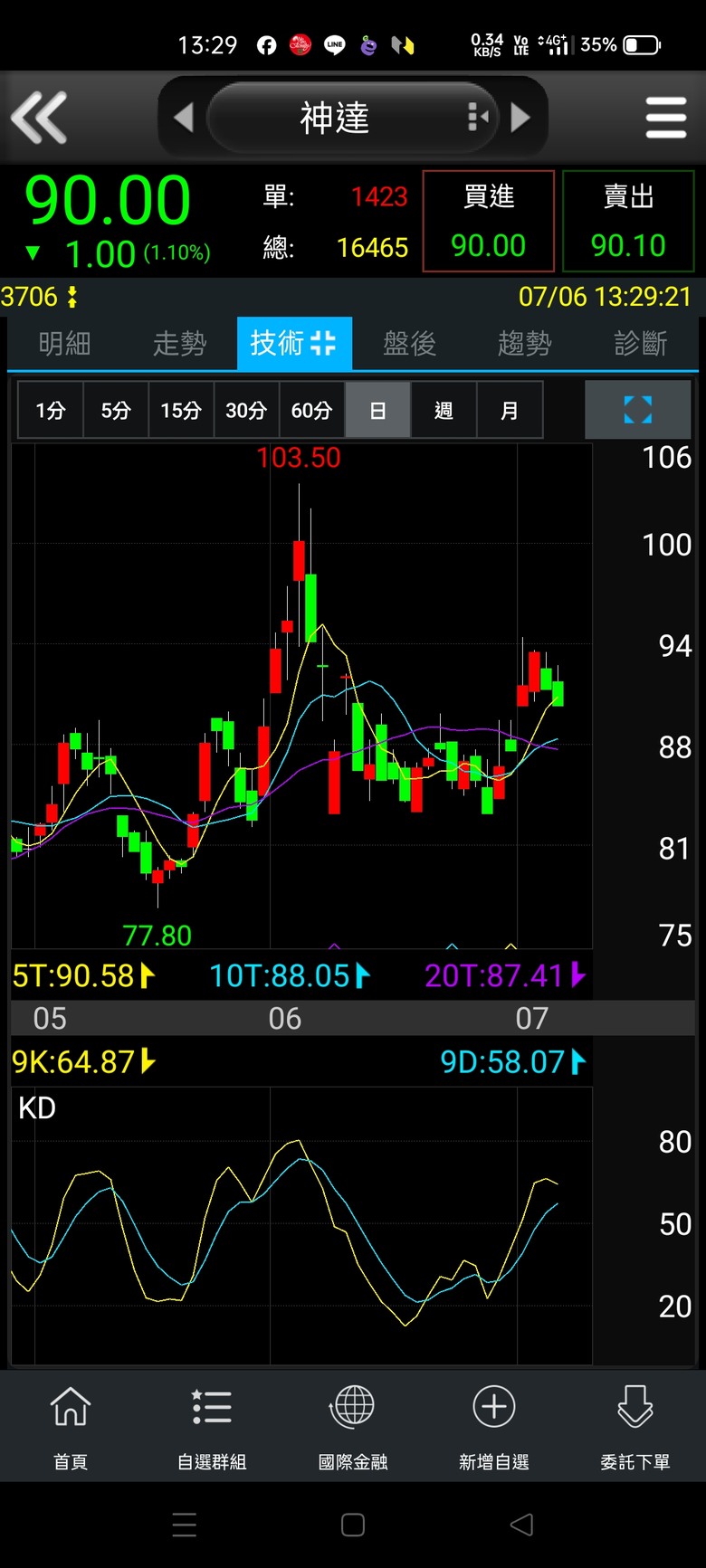706x1568 pixels.
Task: Open 自選群組 watchlist groups icon
Action: 212,1428
